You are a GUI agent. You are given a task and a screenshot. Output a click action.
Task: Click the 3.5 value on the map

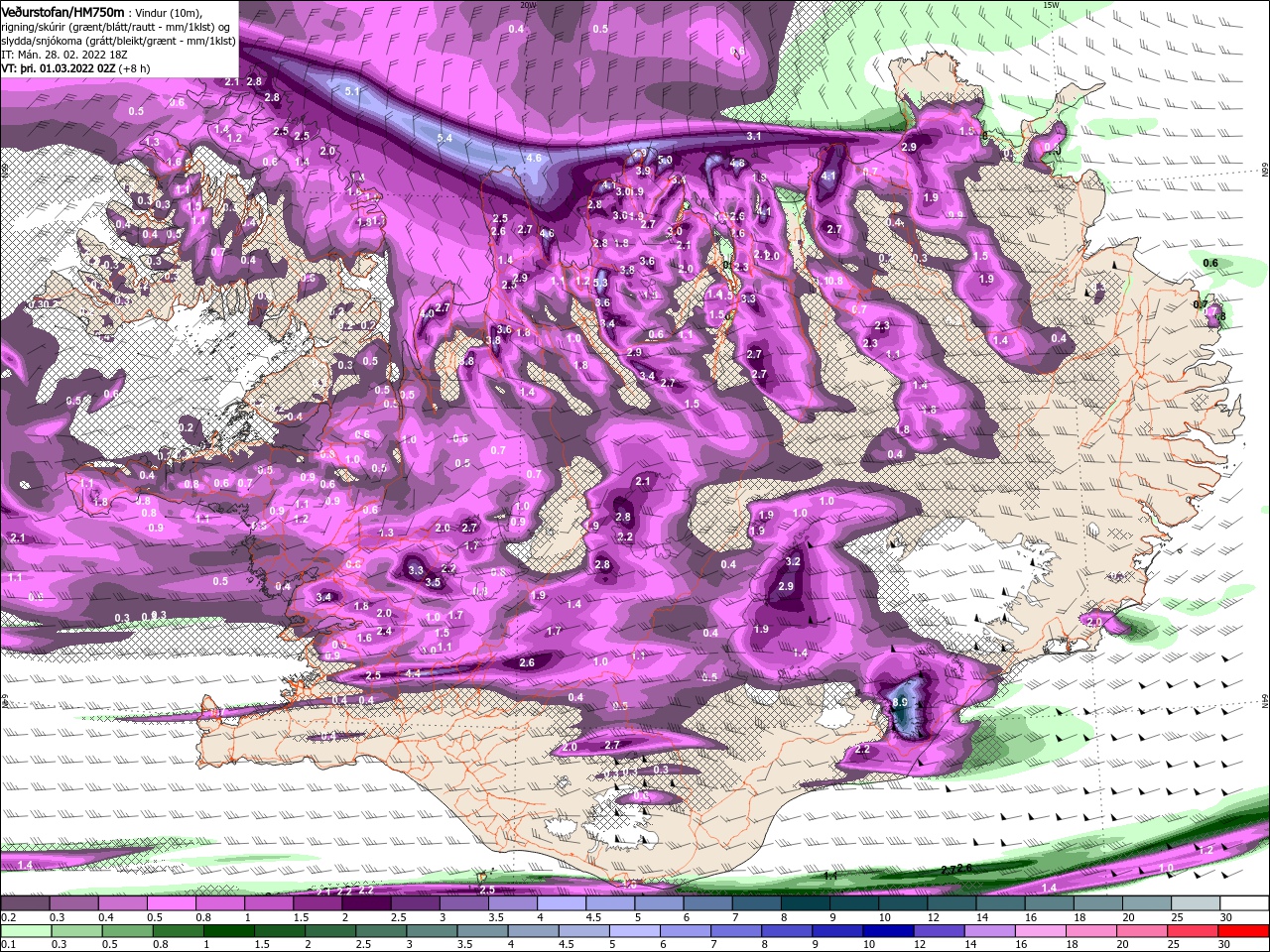tap(433, 582)
